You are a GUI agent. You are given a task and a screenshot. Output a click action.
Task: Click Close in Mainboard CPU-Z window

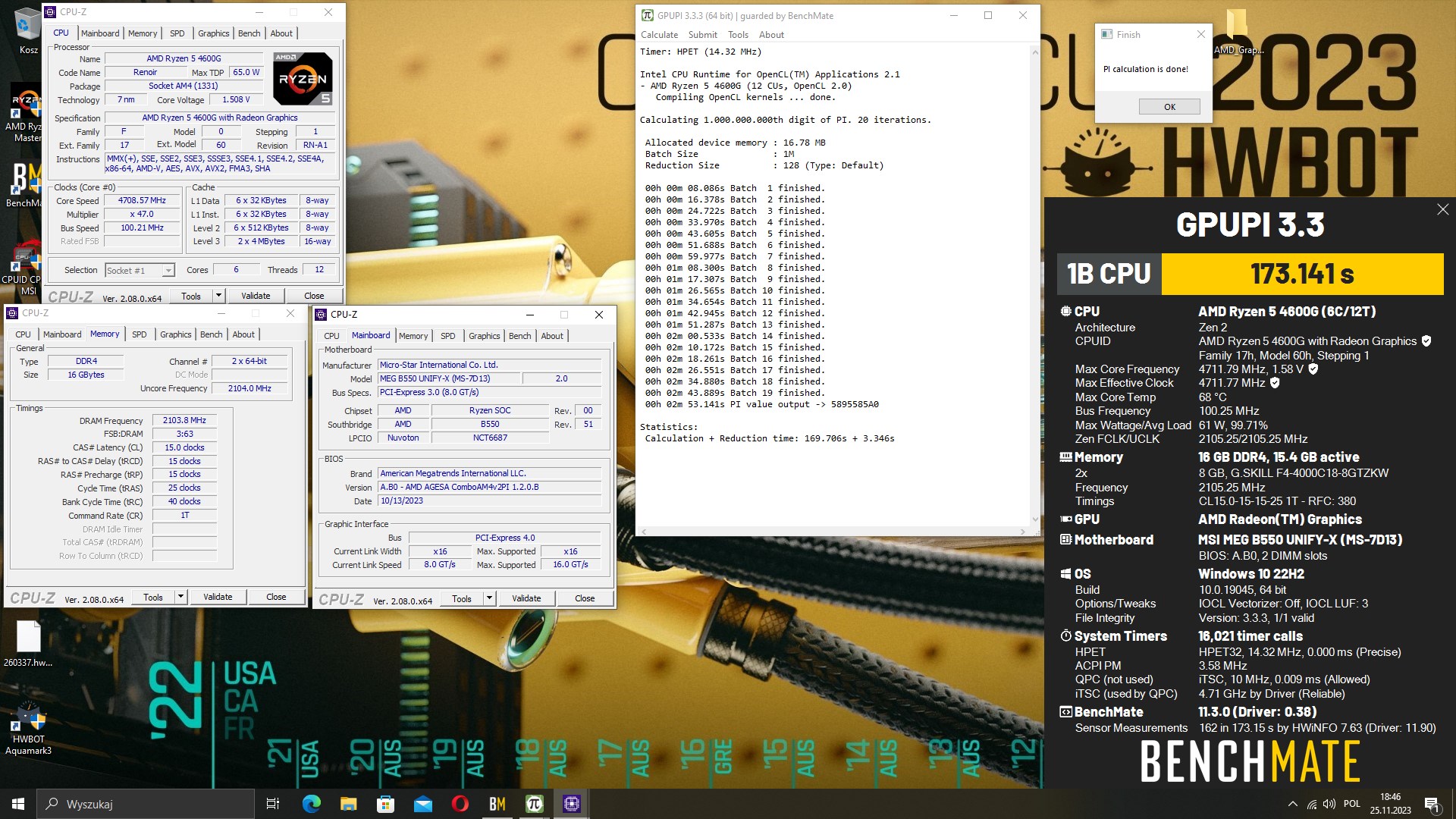(x=585, y=598)
